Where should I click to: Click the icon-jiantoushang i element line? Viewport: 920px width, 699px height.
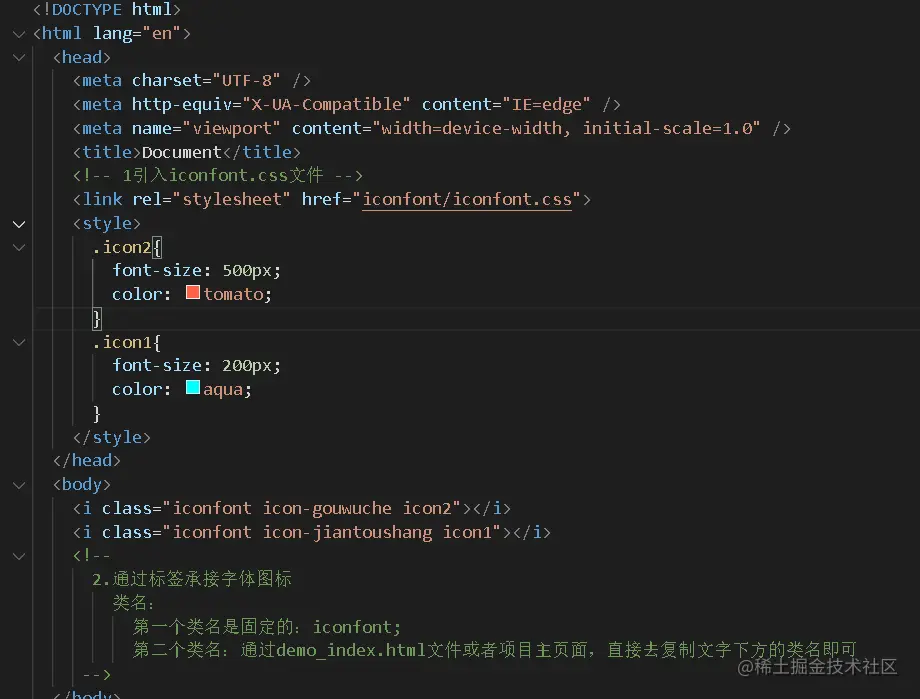coord(312,532)
